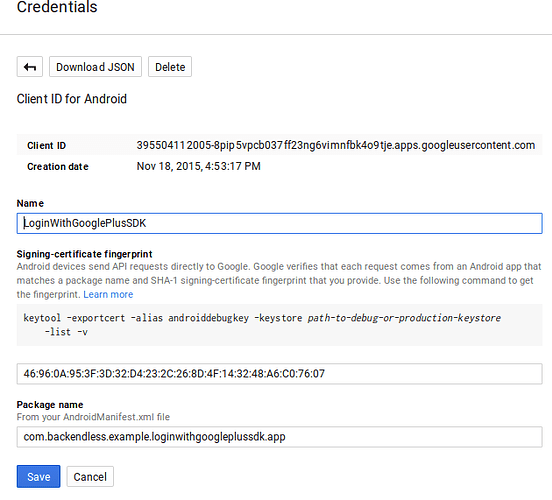Viewport: 552px width, 500px height.
Task: Delete this Android client ID
Action: click(170, 67)
